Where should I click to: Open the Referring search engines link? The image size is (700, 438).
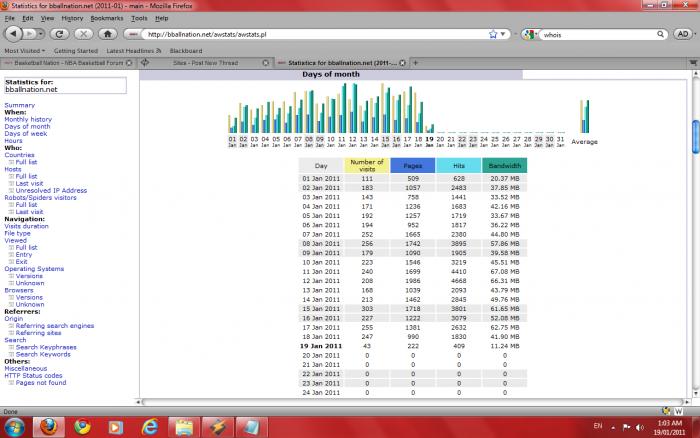pos(54,326)
